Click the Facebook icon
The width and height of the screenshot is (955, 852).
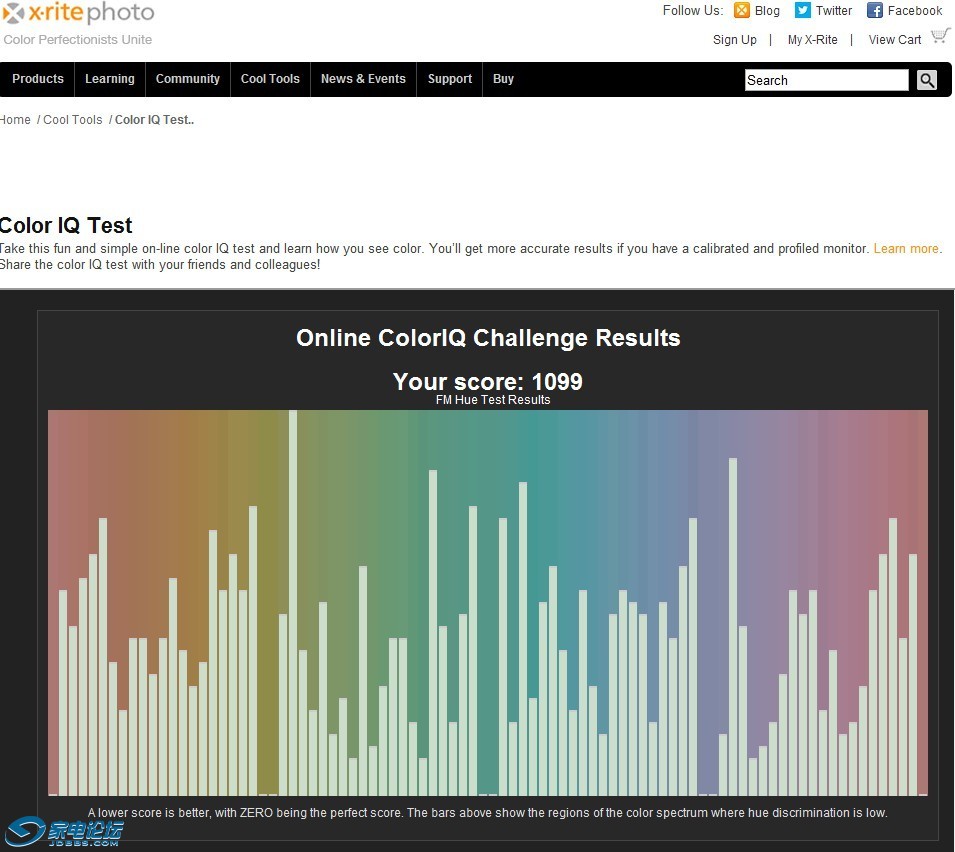[x=875, y=11]
